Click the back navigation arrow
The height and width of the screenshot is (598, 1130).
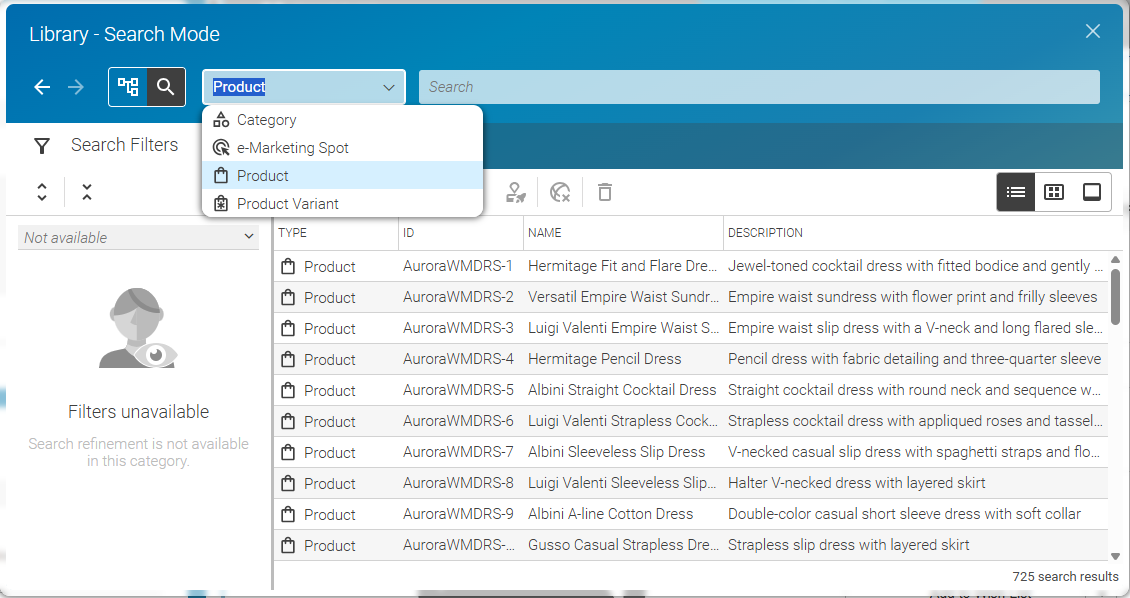(42, 87)
